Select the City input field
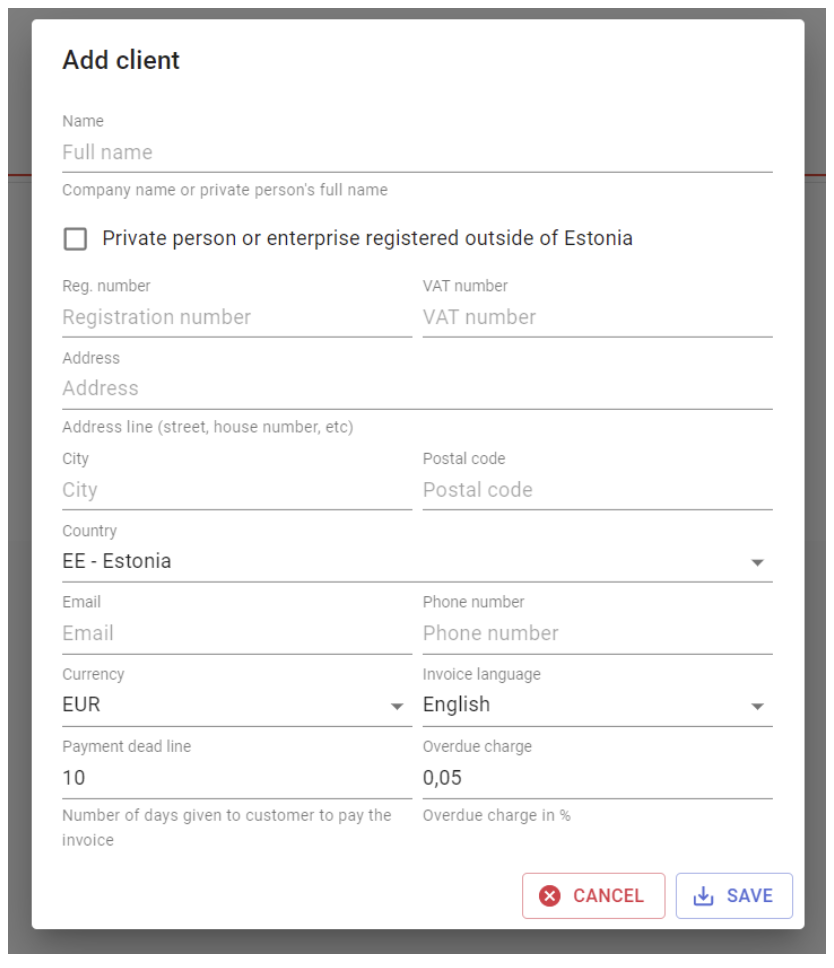834x968 pixels. point(237,490)
